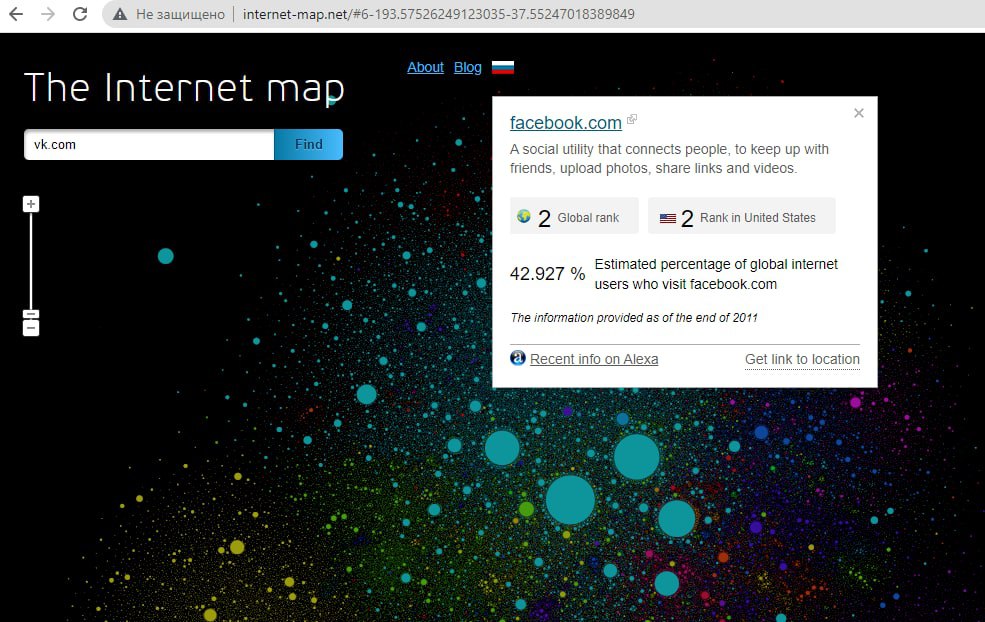Click the address bar URL
This screenshot has height=622, width=985.
click(438, 14)
